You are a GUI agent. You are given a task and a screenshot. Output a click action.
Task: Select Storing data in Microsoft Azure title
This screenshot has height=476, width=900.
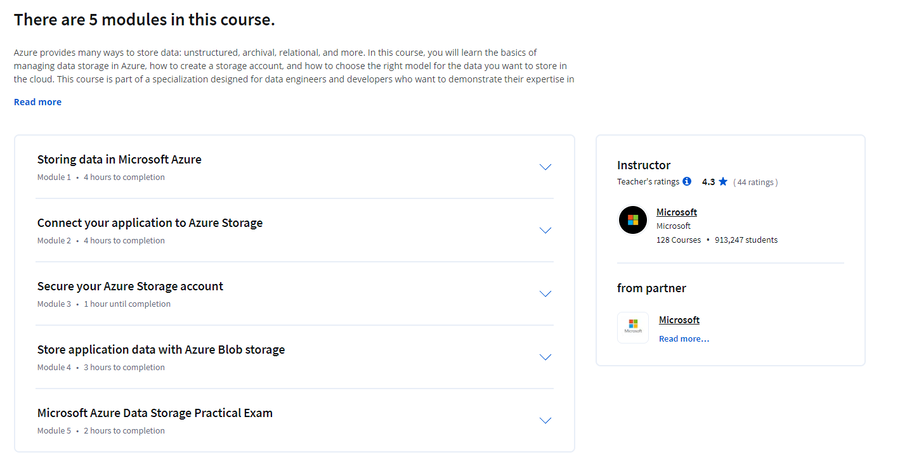point(119,159)
